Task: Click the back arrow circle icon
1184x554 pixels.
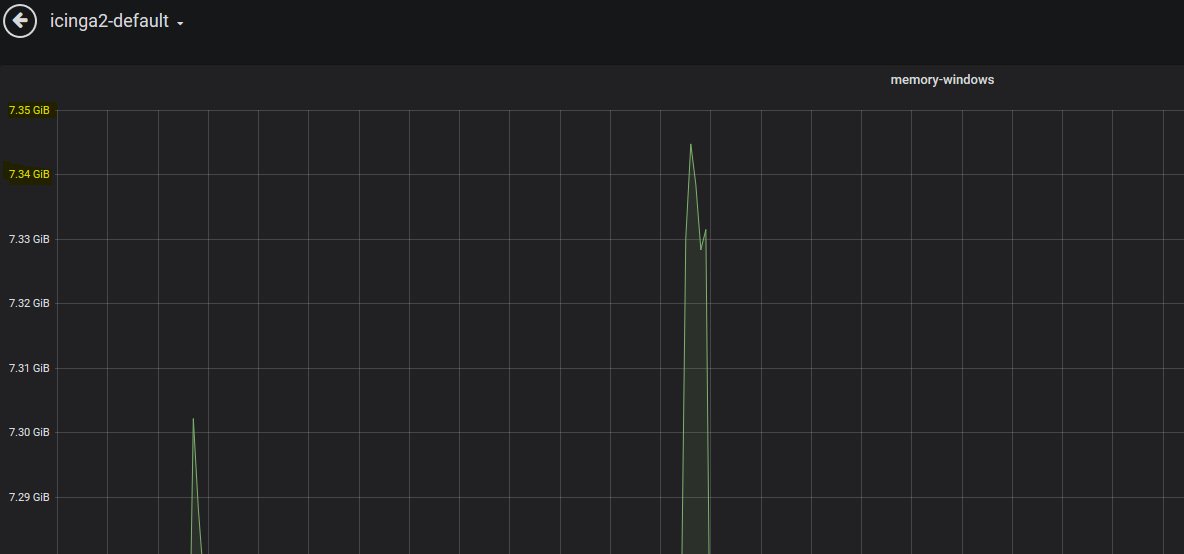Action: click(x=20, y=20)
